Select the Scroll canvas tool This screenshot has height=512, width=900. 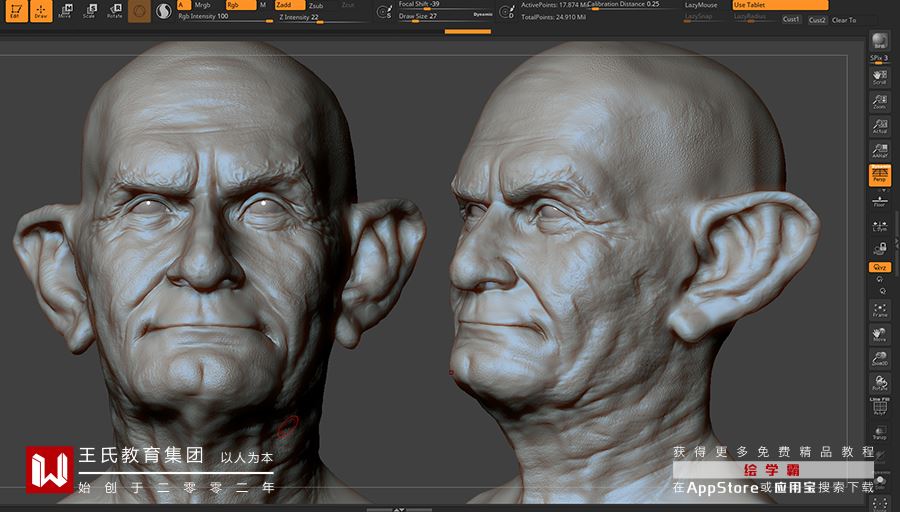(x=879, y=76)
